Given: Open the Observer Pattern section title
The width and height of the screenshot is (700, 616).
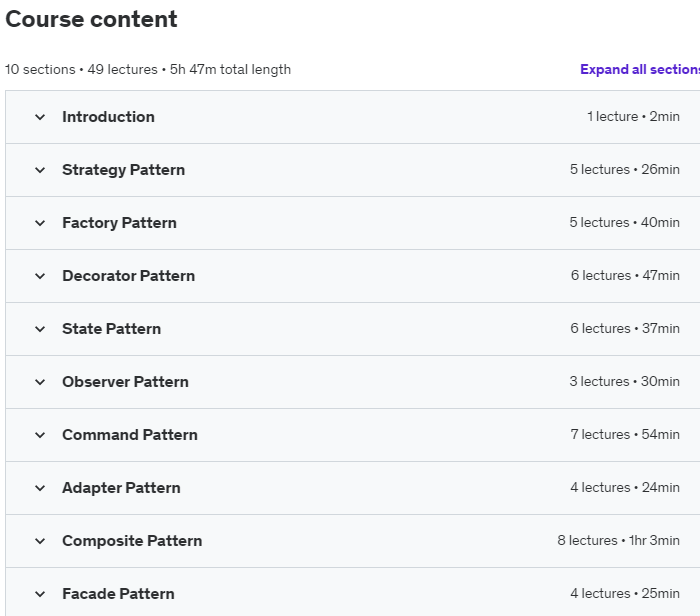Looking at the screenshot, I should point(125,382).
